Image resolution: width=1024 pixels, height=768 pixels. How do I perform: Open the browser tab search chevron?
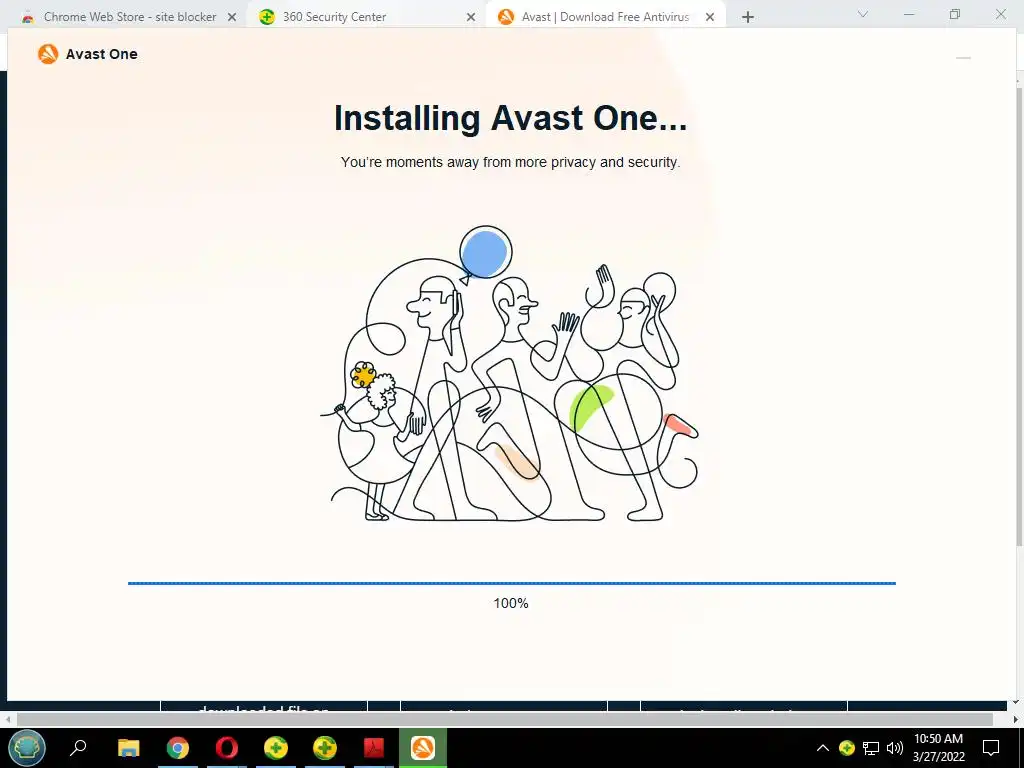point(863,14)
